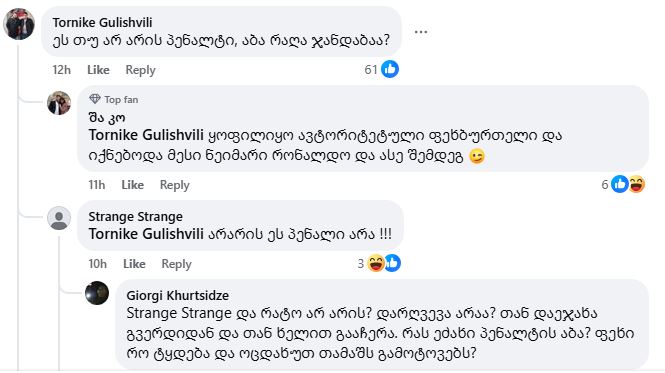
Task: Reply to Tornike Gulishvili's top comment
Action: 140,70
